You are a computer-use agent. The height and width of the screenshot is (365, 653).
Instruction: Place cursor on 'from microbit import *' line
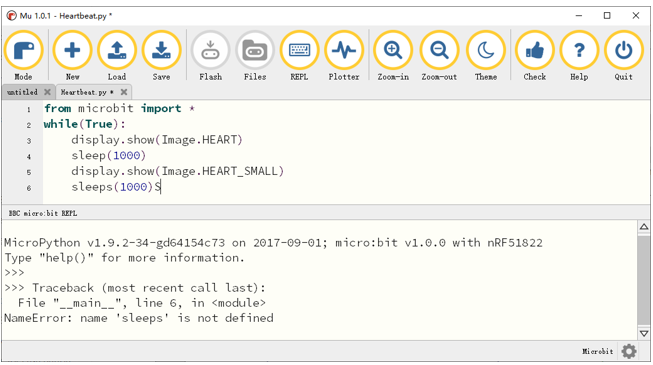point(120,109)
